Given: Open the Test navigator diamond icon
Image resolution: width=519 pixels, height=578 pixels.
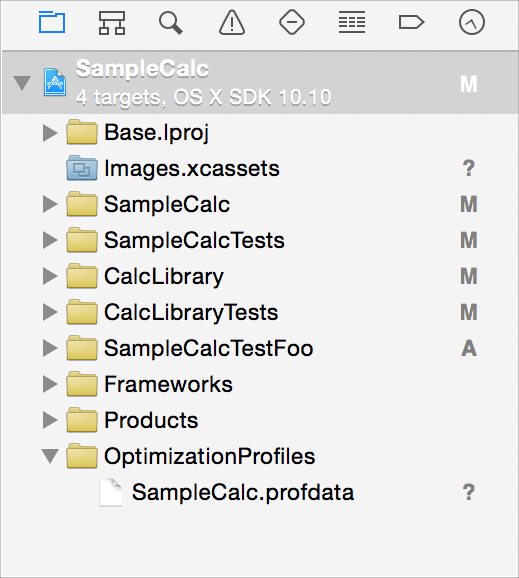Looking at the screenshot, I should point(292,22).
